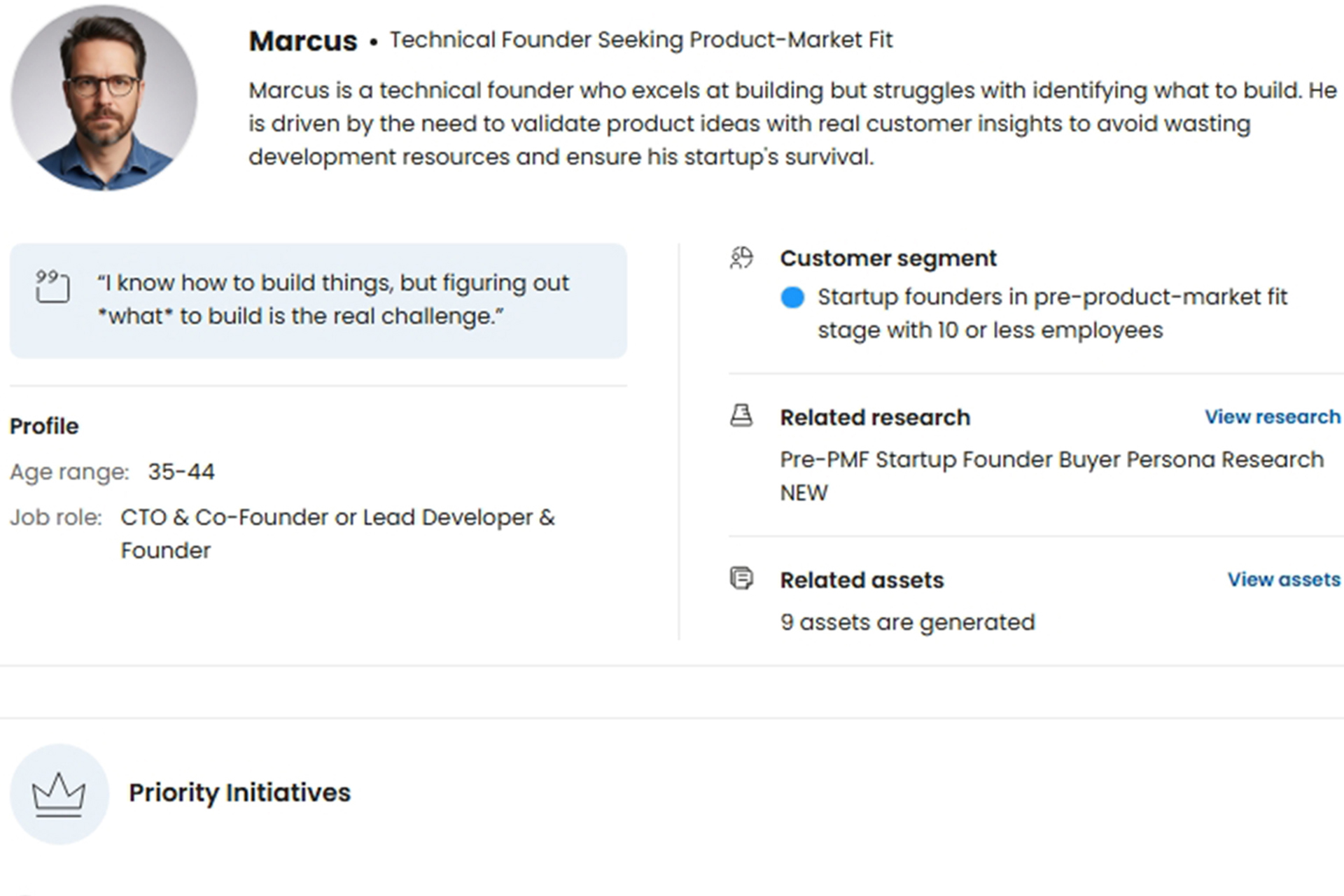
Task: Click the Priority Initiatives crown icon
Action: coord(59,794)
